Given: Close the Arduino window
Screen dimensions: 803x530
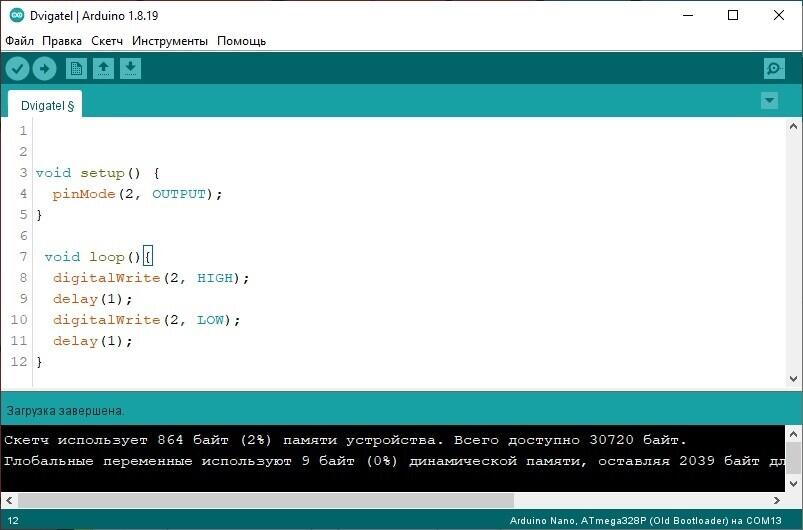Looking at the screenshot, I should (778, 15).
